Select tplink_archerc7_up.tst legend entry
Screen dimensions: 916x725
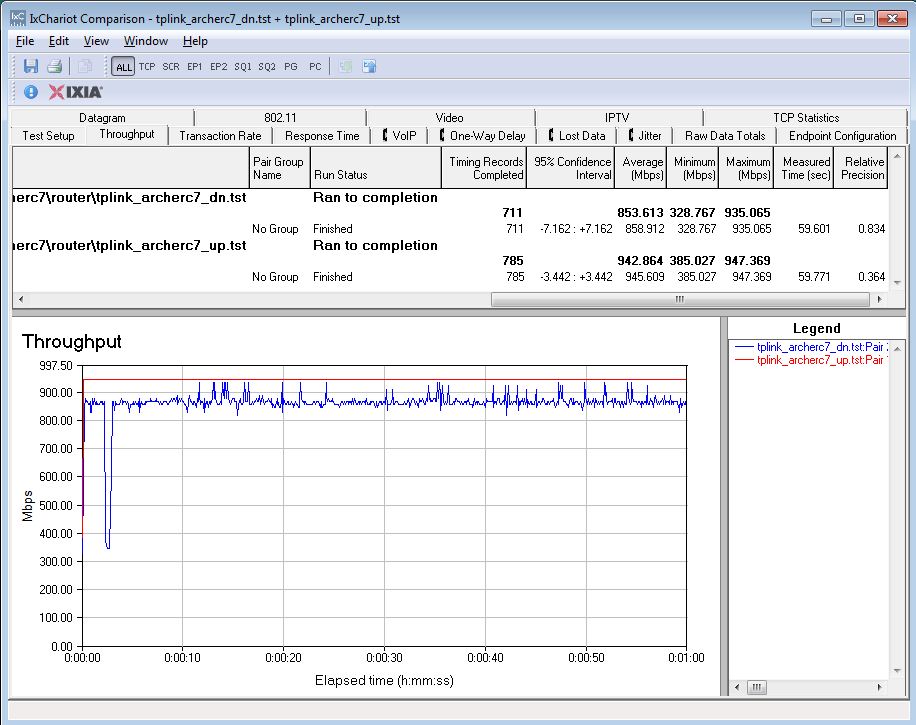click(811, 360)
